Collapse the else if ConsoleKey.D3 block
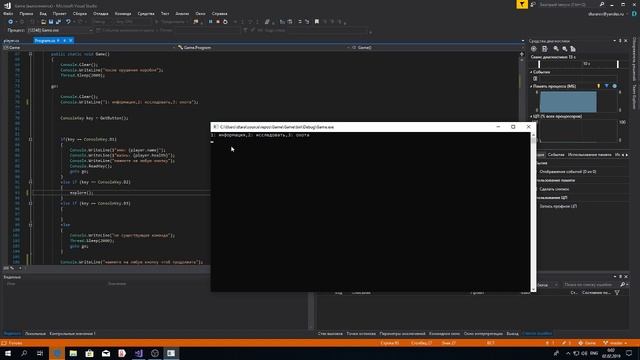640x360 pixels. click(x=30, y=203)
